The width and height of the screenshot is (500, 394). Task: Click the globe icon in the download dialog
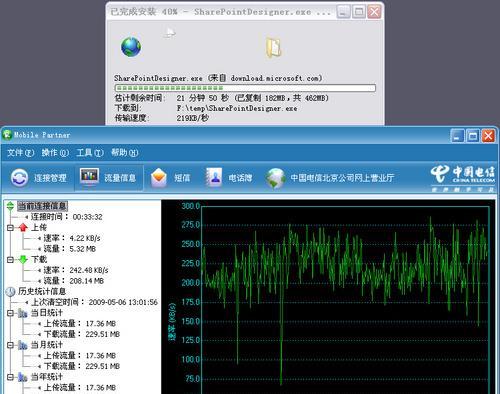131,47
